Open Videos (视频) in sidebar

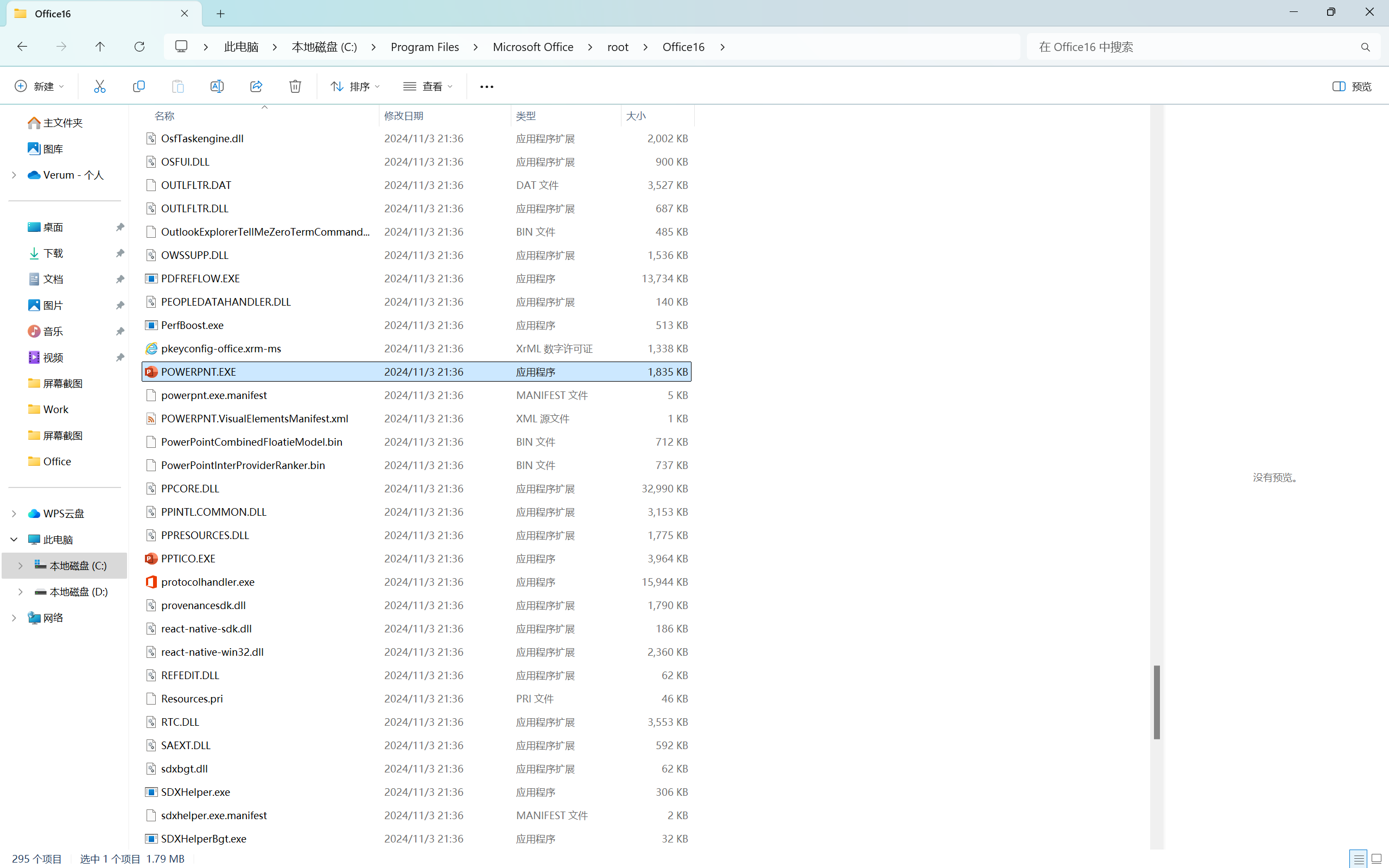46,358
